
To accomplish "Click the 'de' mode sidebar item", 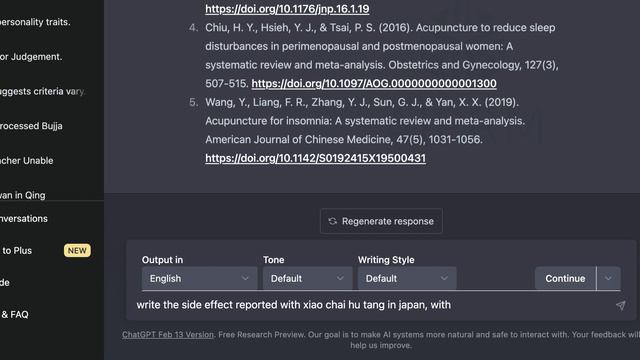I will point(5,282).
